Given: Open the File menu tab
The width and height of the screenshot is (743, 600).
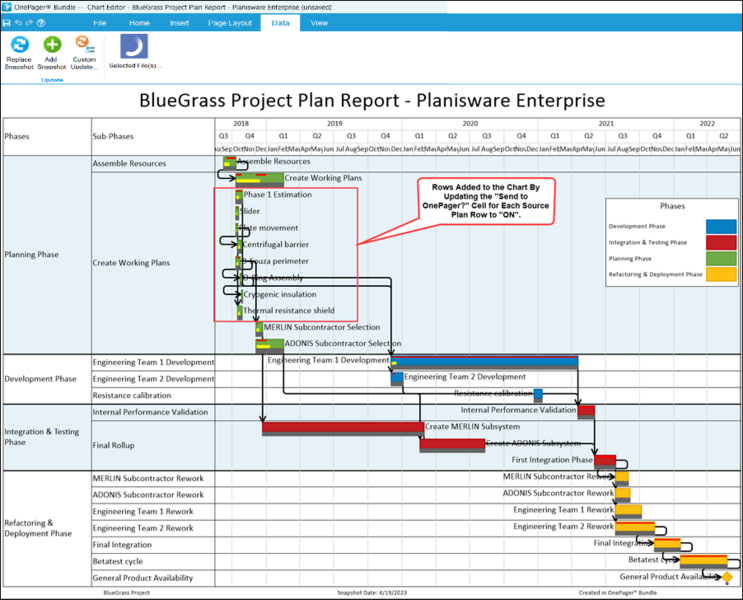Looking at the screenshot, I should 100,23.
